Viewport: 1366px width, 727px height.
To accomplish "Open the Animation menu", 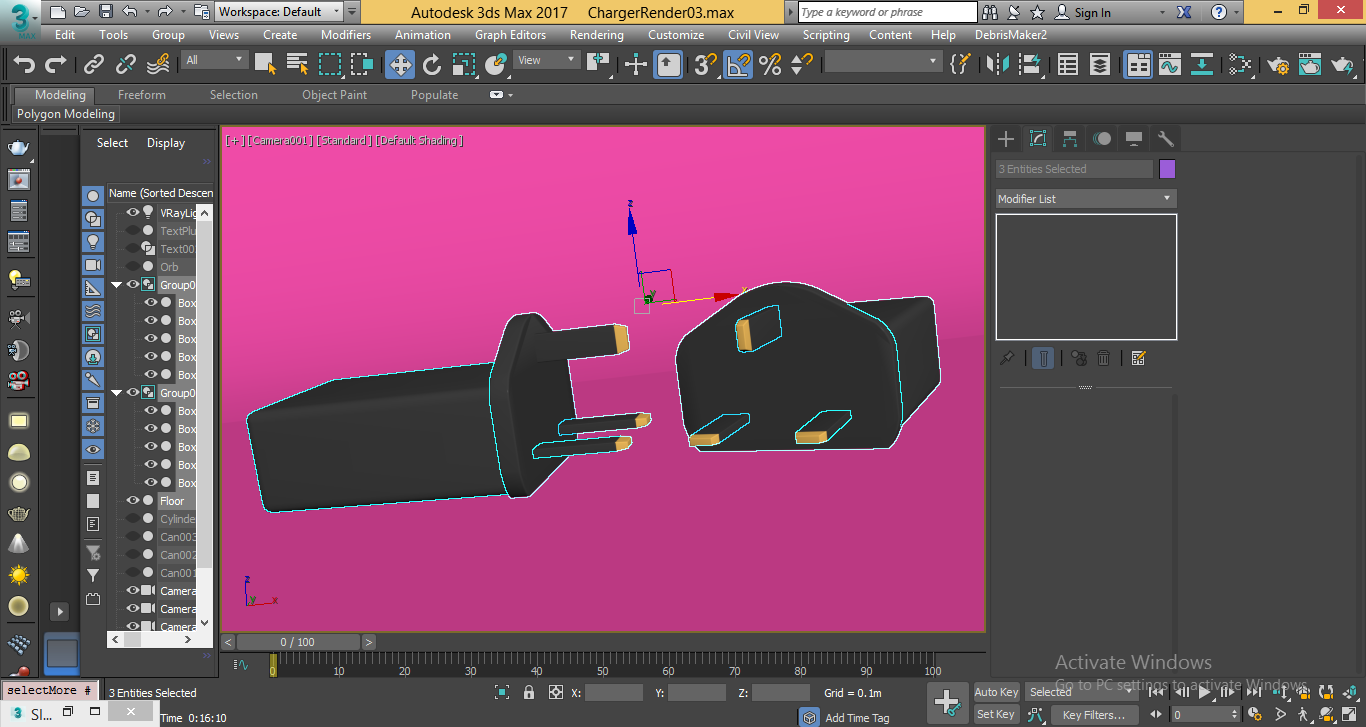I will (x=423, y=34).
